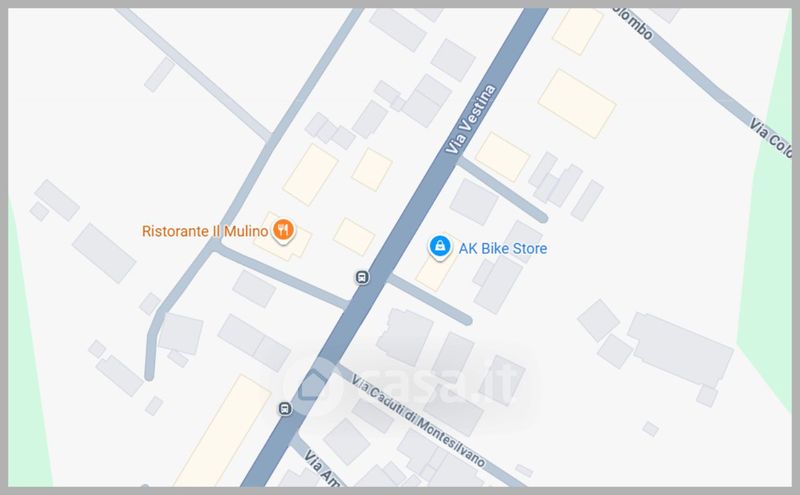
Task: Select the bus stop icon near Via Caduti di Montesilvano
Action: (285, 409)
